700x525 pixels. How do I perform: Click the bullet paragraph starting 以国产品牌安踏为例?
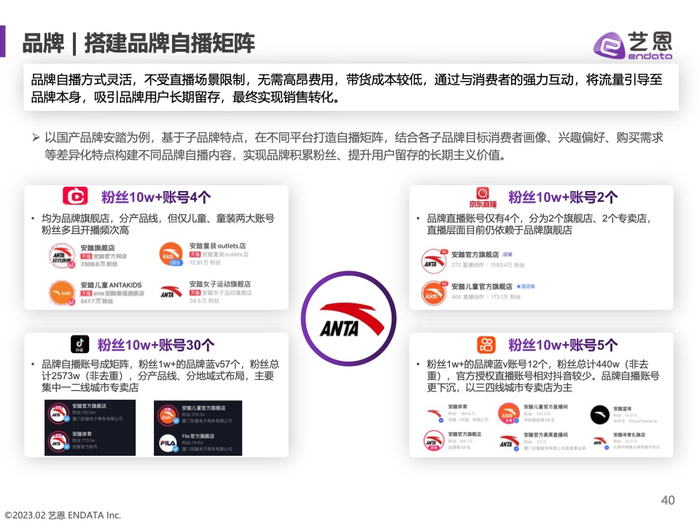coord(347,146)
